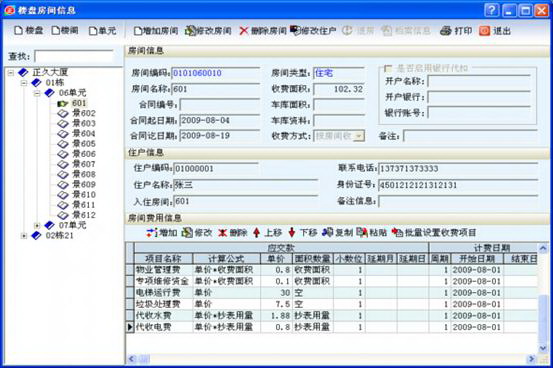Click the 合同编号 field
Viewport: 553px width, 368px height.
(220, 105)
